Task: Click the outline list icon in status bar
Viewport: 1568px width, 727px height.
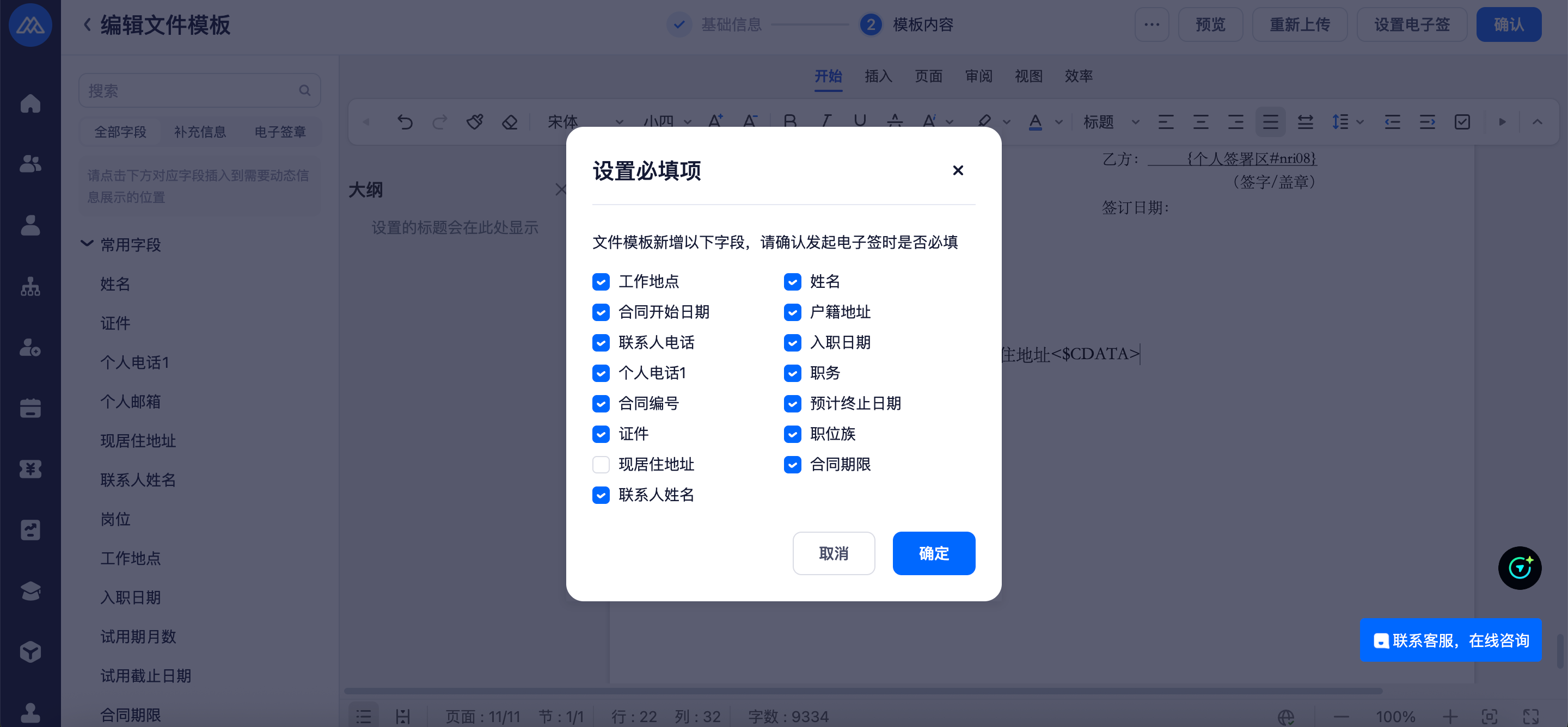Action: 363,716
